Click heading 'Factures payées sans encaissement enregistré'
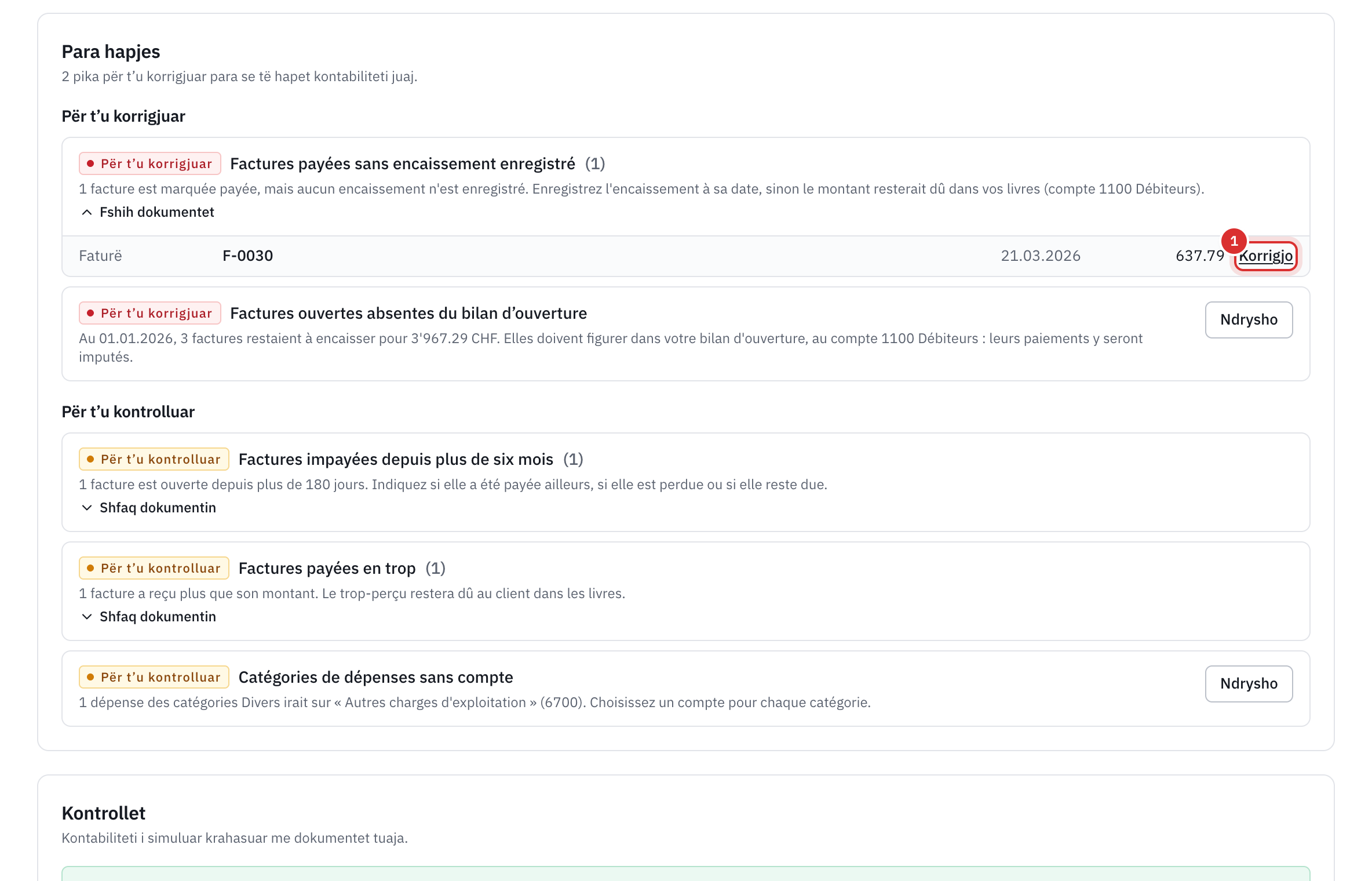 click(403, 164)
